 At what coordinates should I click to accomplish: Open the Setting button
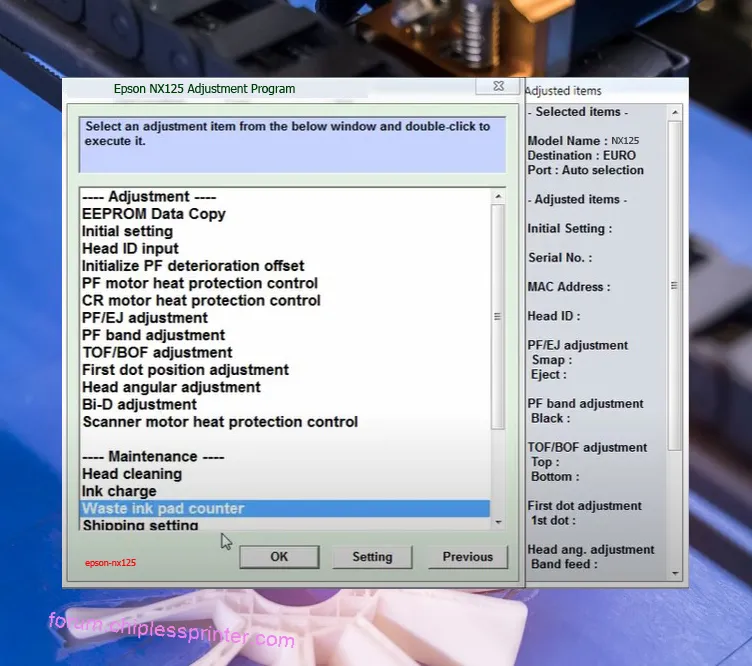(372, 557)
